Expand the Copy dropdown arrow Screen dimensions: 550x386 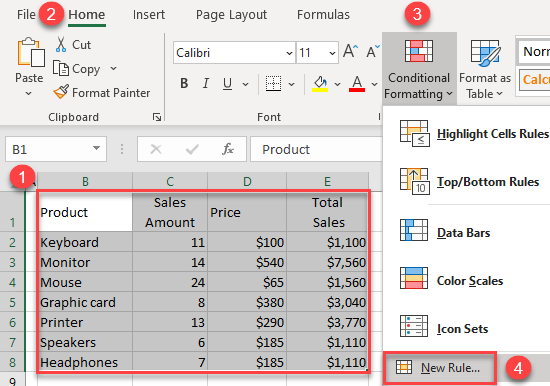point(113,68)
